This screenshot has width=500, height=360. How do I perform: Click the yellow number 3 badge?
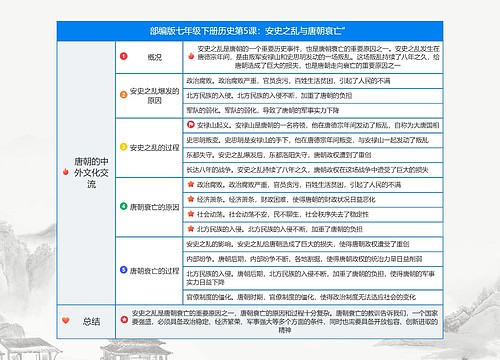click(124, 147)
